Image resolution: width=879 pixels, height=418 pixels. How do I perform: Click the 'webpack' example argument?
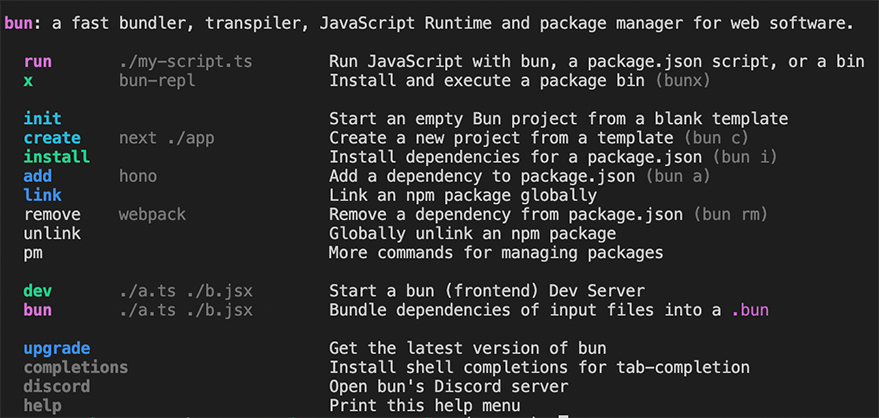152,215
